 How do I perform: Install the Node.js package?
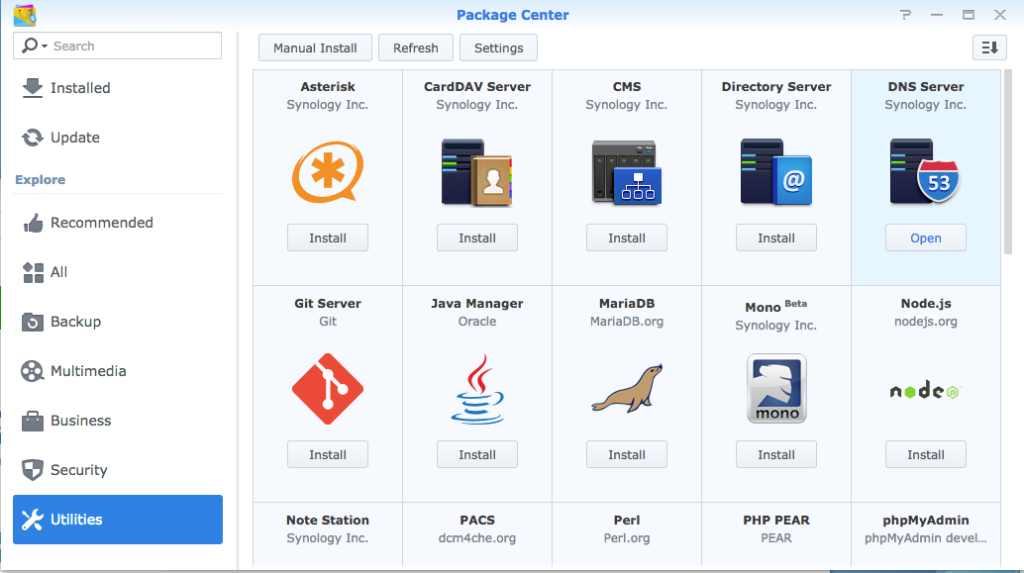[925, 455]
